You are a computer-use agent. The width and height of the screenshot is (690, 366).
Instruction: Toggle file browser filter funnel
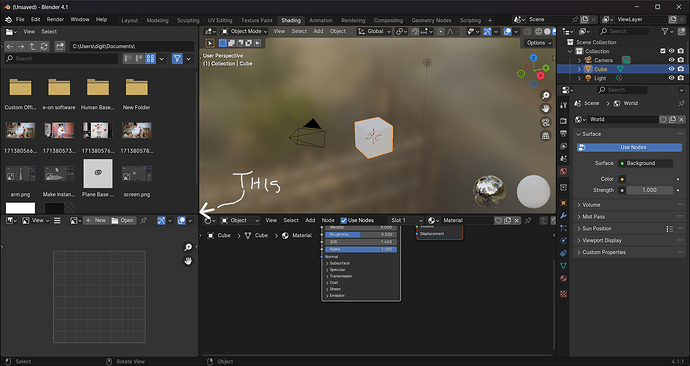click(177, 59)
